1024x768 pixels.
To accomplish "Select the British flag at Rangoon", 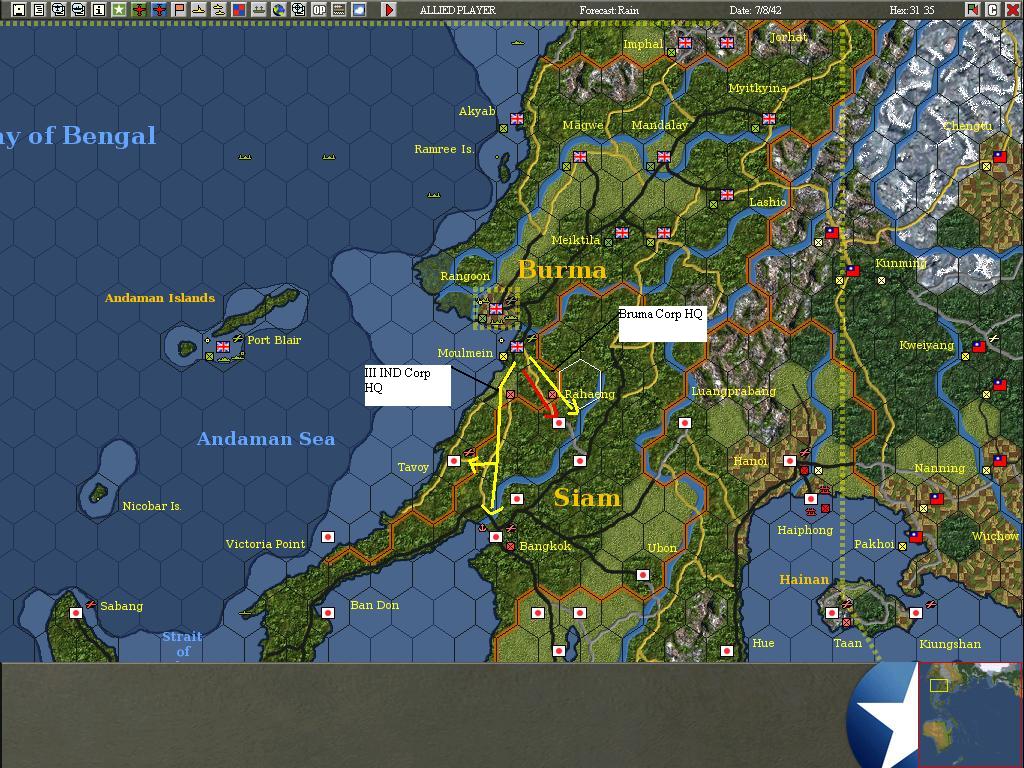I will click(496, 309).
